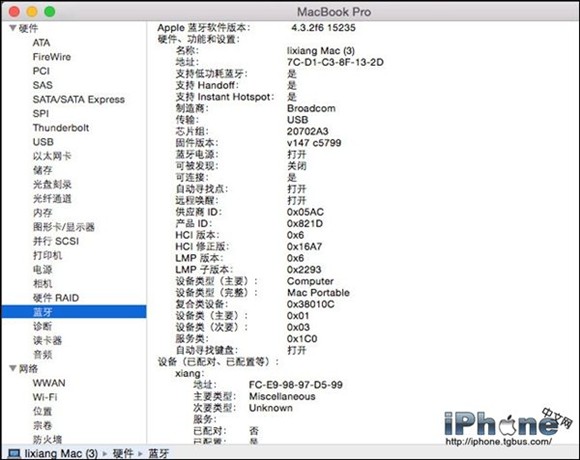This screenshot has height=460, width=580.
Task: Open the 图形卡/显示器 graphics entry
Action: pyautogui.click(x=64, y=227)
